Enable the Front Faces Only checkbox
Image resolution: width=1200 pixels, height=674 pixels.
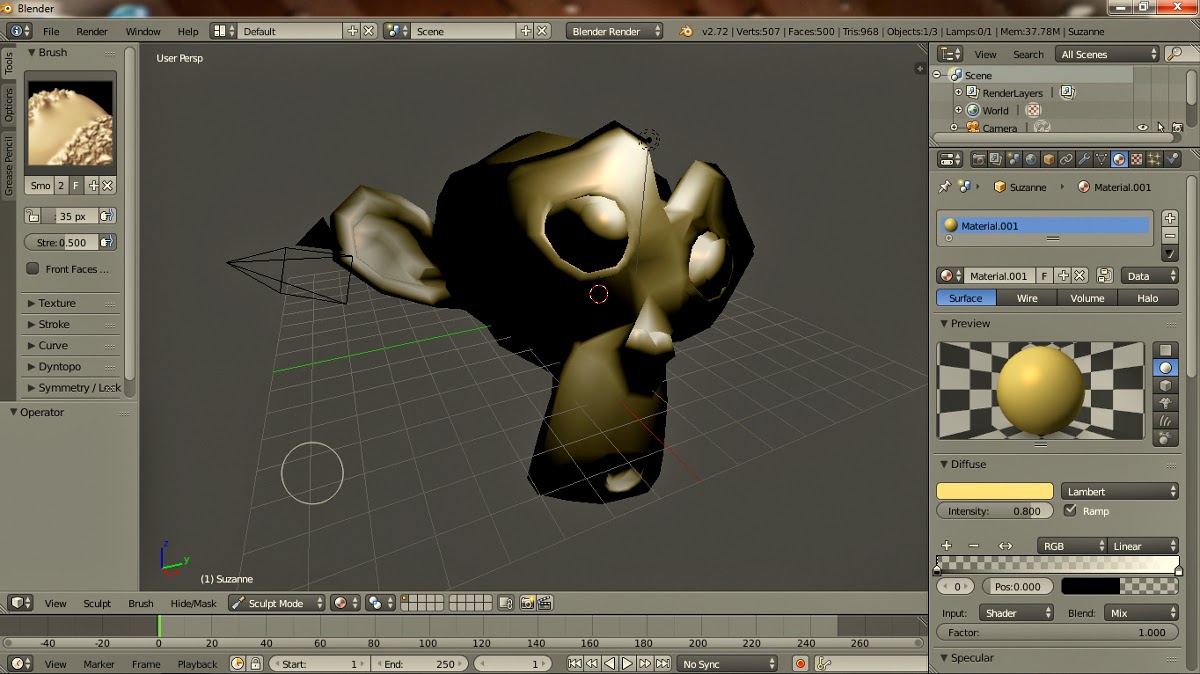(33, 269)
